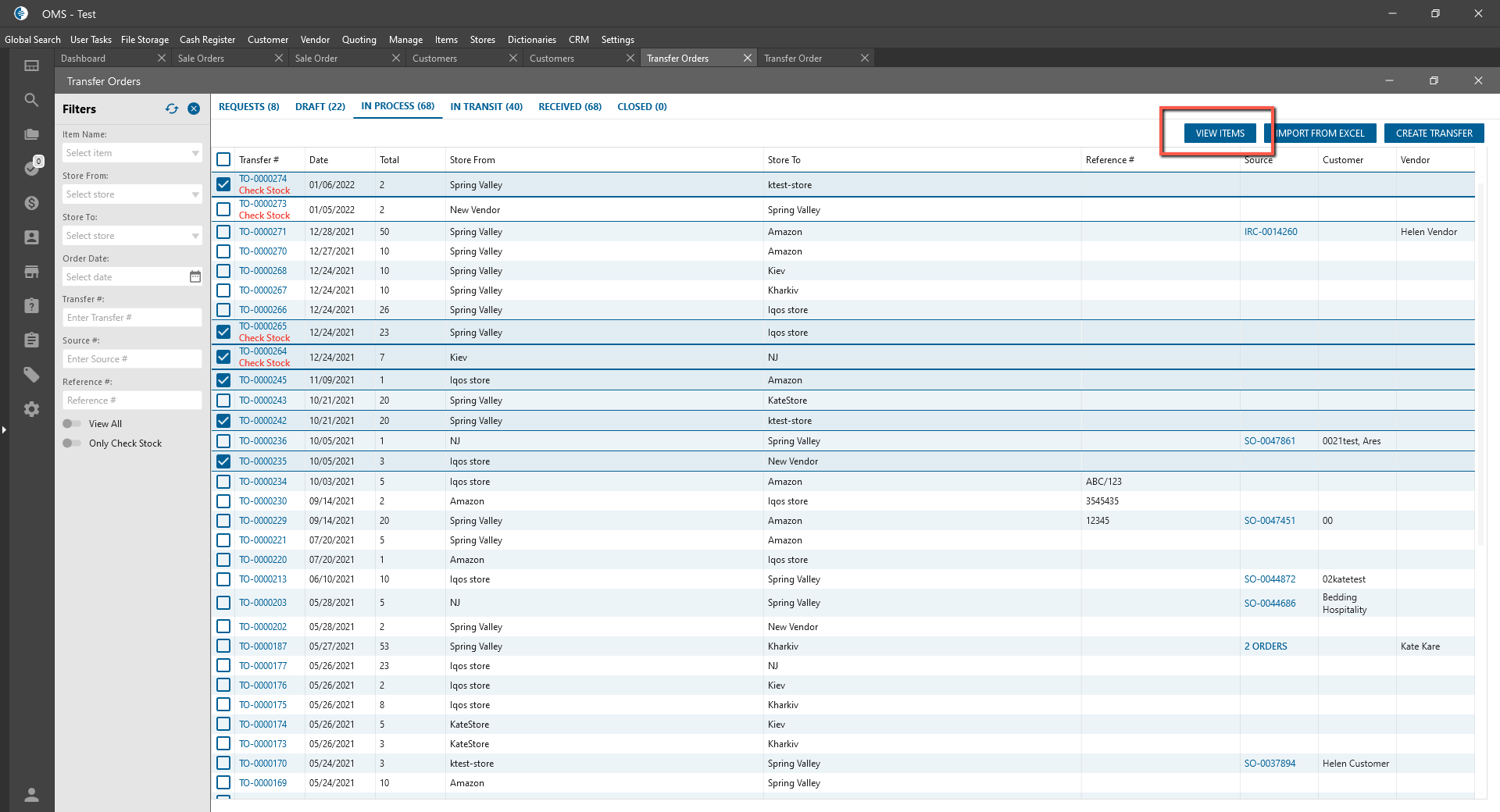
Task: Open the Store To dropdown
Action: [195, 236]
